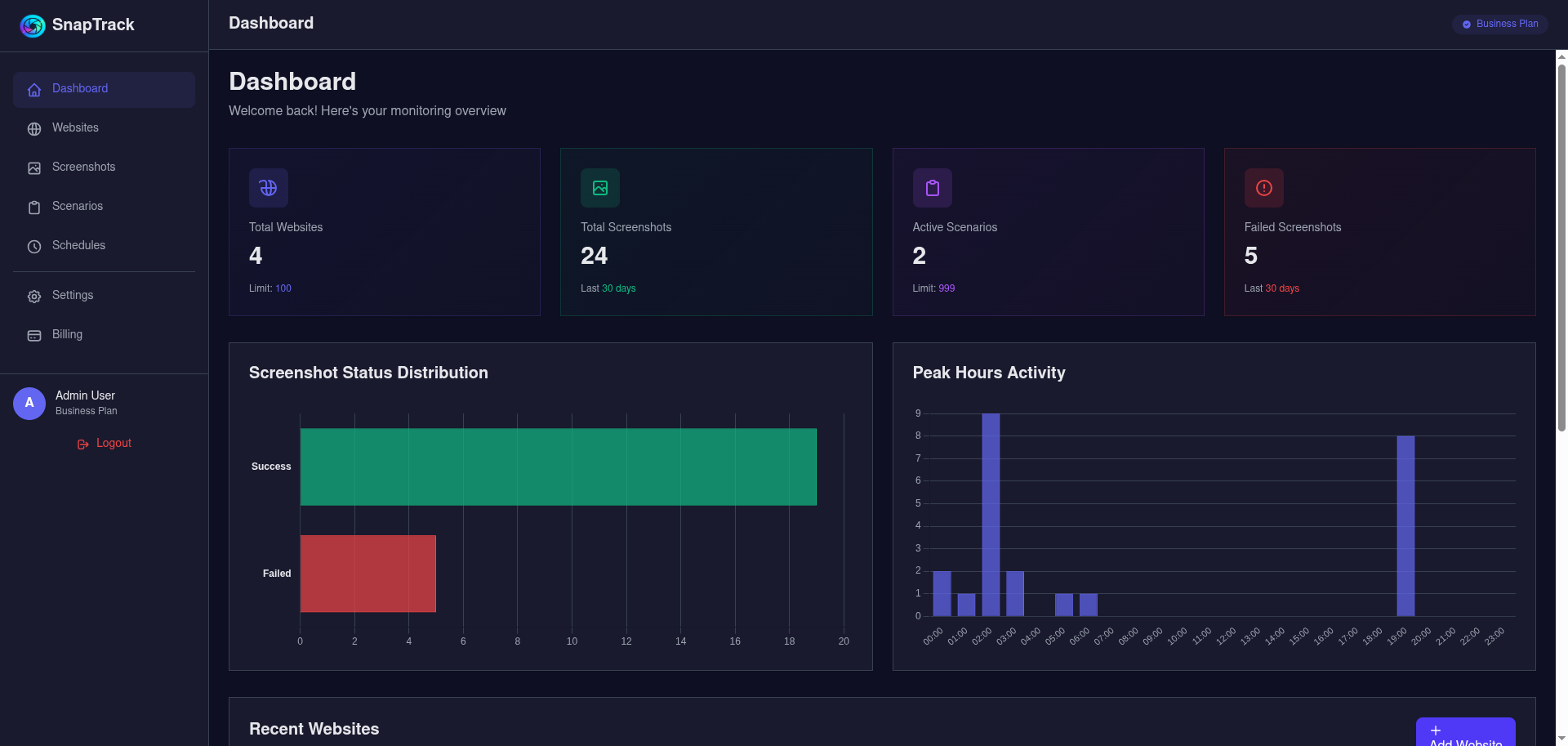This screenshot has height=746, width=1568.
Task: Click the image icon on Total Screenshots card
Action: click(599, 187)
